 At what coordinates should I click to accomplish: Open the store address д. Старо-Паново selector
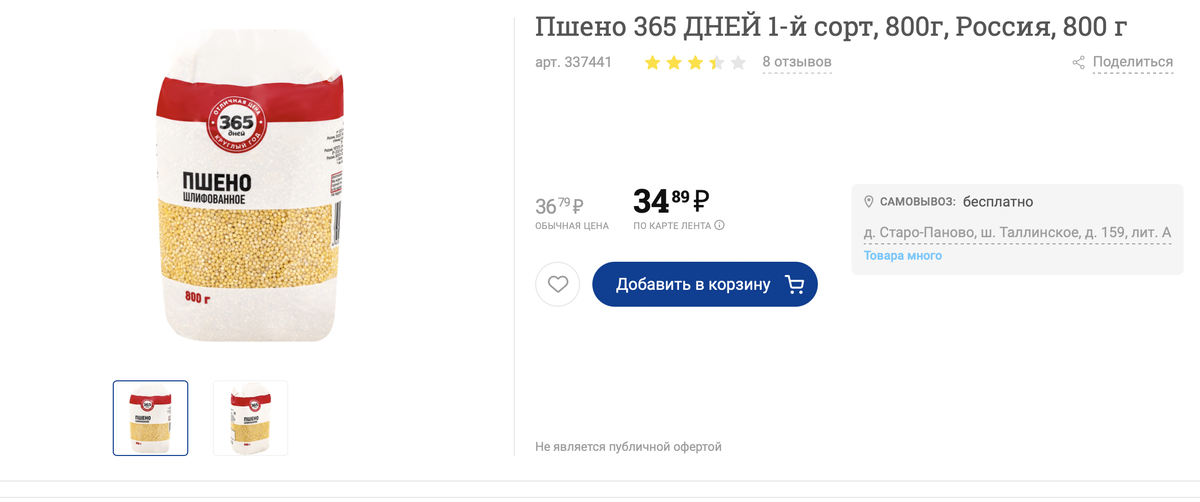click(1016, 233)
